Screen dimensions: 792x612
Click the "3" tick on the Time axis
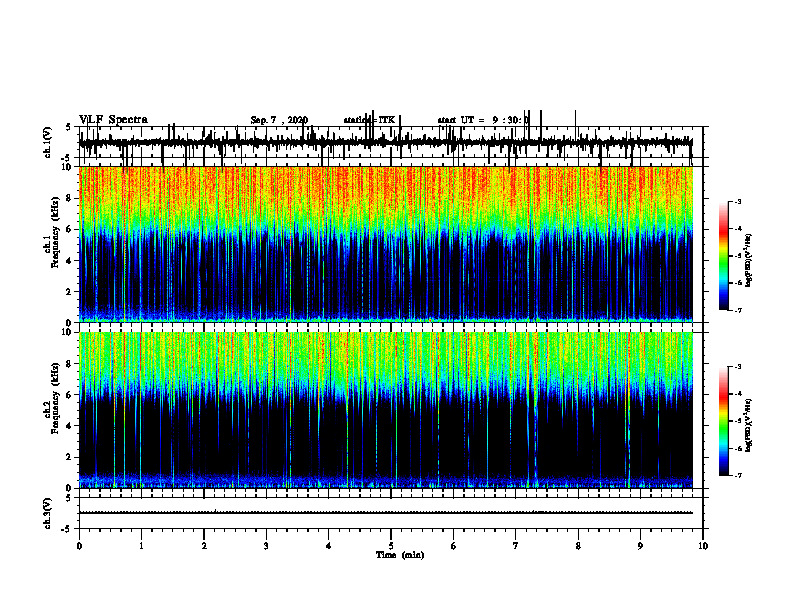click(x=266, y=546)
